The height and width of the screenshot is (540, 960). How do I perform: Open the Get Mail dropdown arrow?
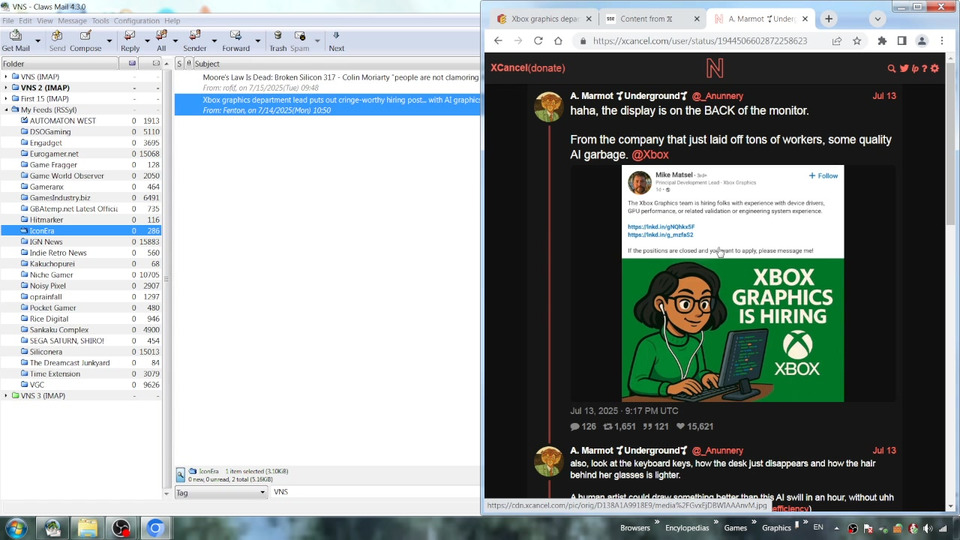pyautogui.click(x=37, y=41)
